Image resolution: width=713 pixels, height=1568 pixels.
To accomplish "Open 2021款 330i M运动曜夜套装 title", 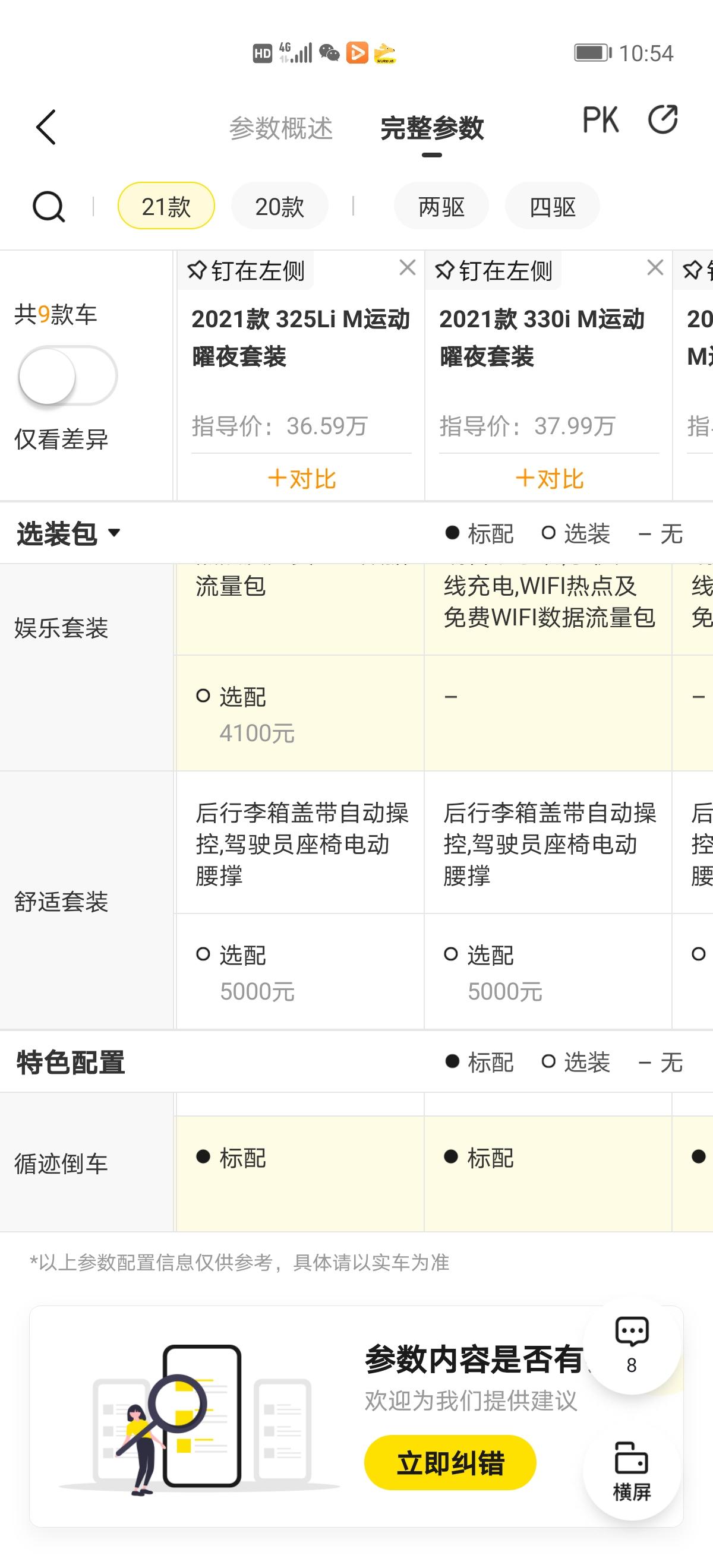I will coord(542,338).
